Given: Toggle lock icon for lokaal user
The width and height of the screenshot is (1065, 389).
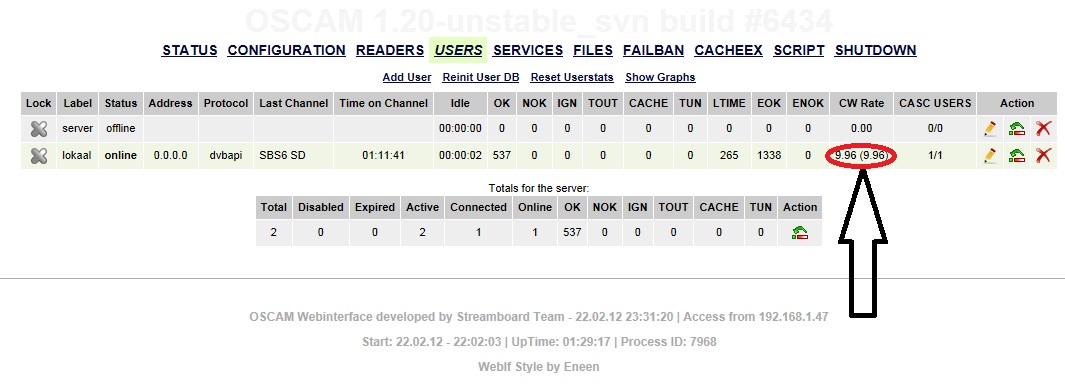Looking at the screenshot, I should click(39, 155).
